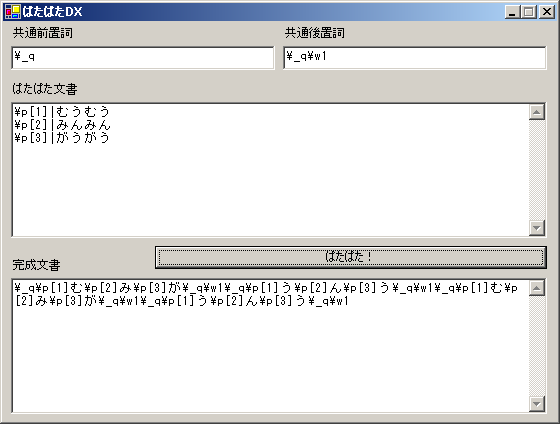Click inside the 完成文書 output text area
The image size is (560, 424).
click(x=270, y=346)
